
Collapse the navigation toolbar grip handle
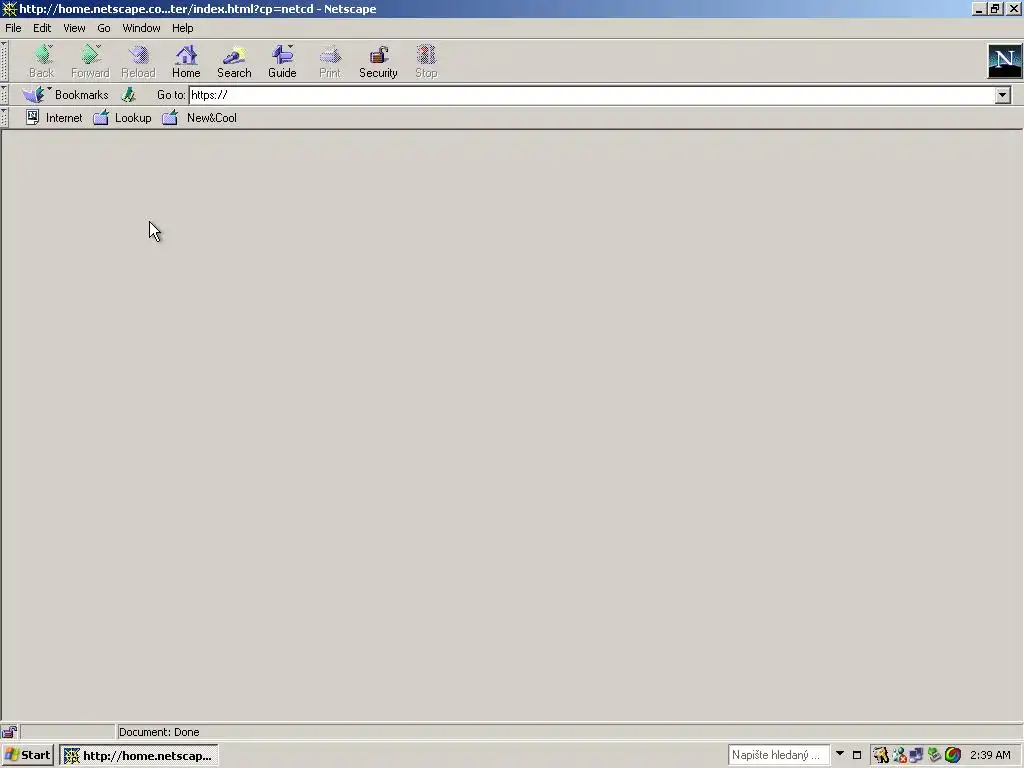point(5,61)
